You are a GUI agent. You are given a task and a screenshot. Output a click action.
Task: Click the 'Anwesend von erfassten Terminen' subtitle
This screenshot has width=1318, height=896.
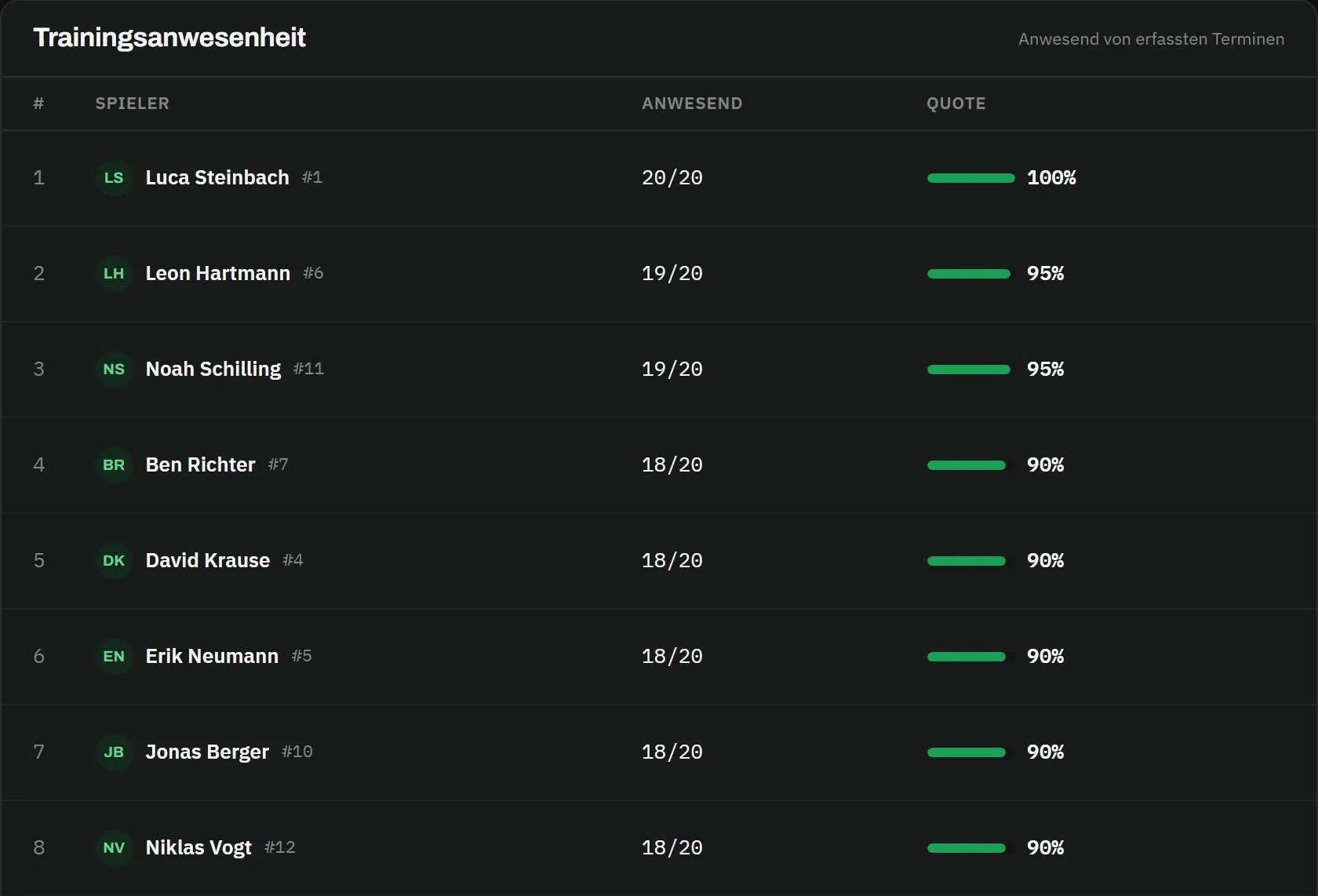pyautogui.click(x=1151, y=39)
